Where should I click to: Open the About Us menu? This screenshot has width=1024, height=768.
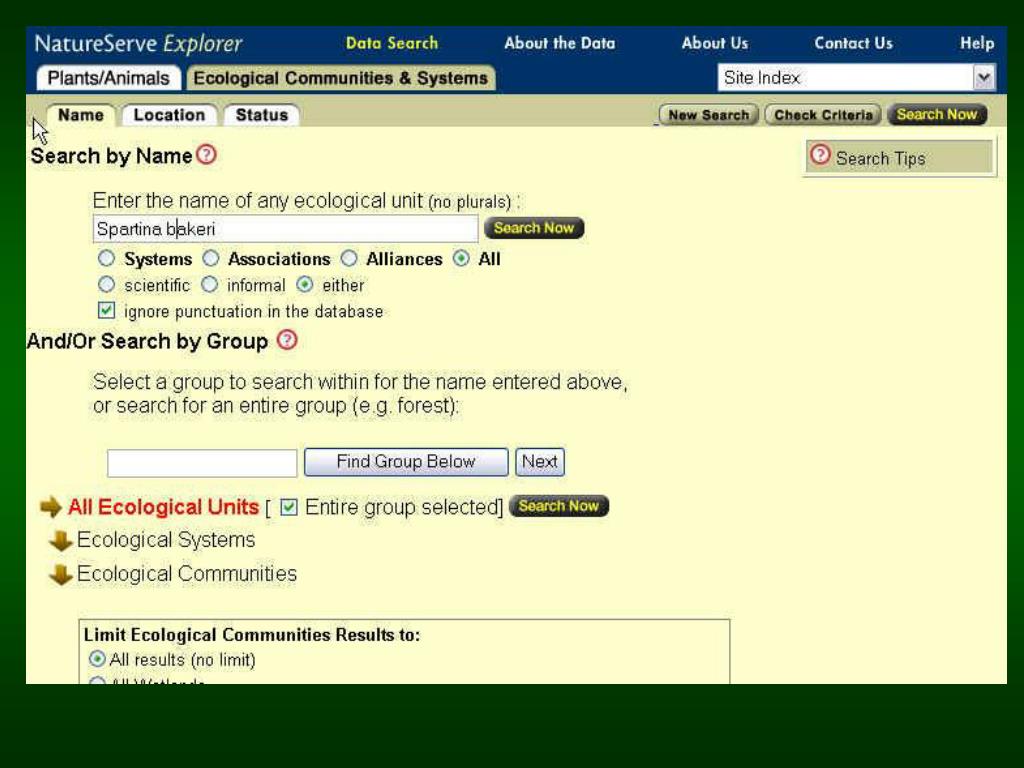click(x=714, y=43)
